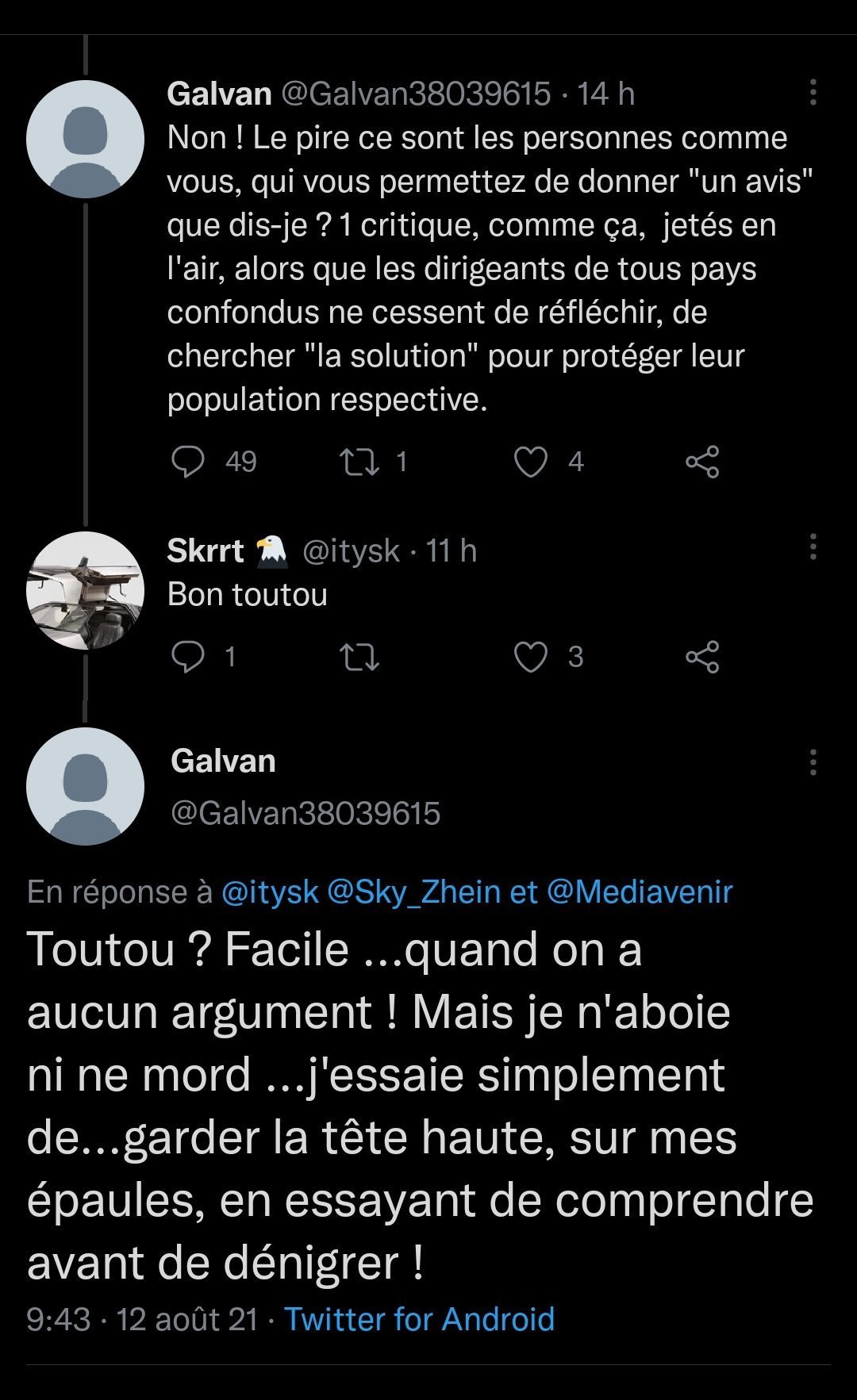The height and width of the screenshot is (1400, 857).
Task: Tap the 'Twitter for Android' source link
Action: (x=419, y=1319)
